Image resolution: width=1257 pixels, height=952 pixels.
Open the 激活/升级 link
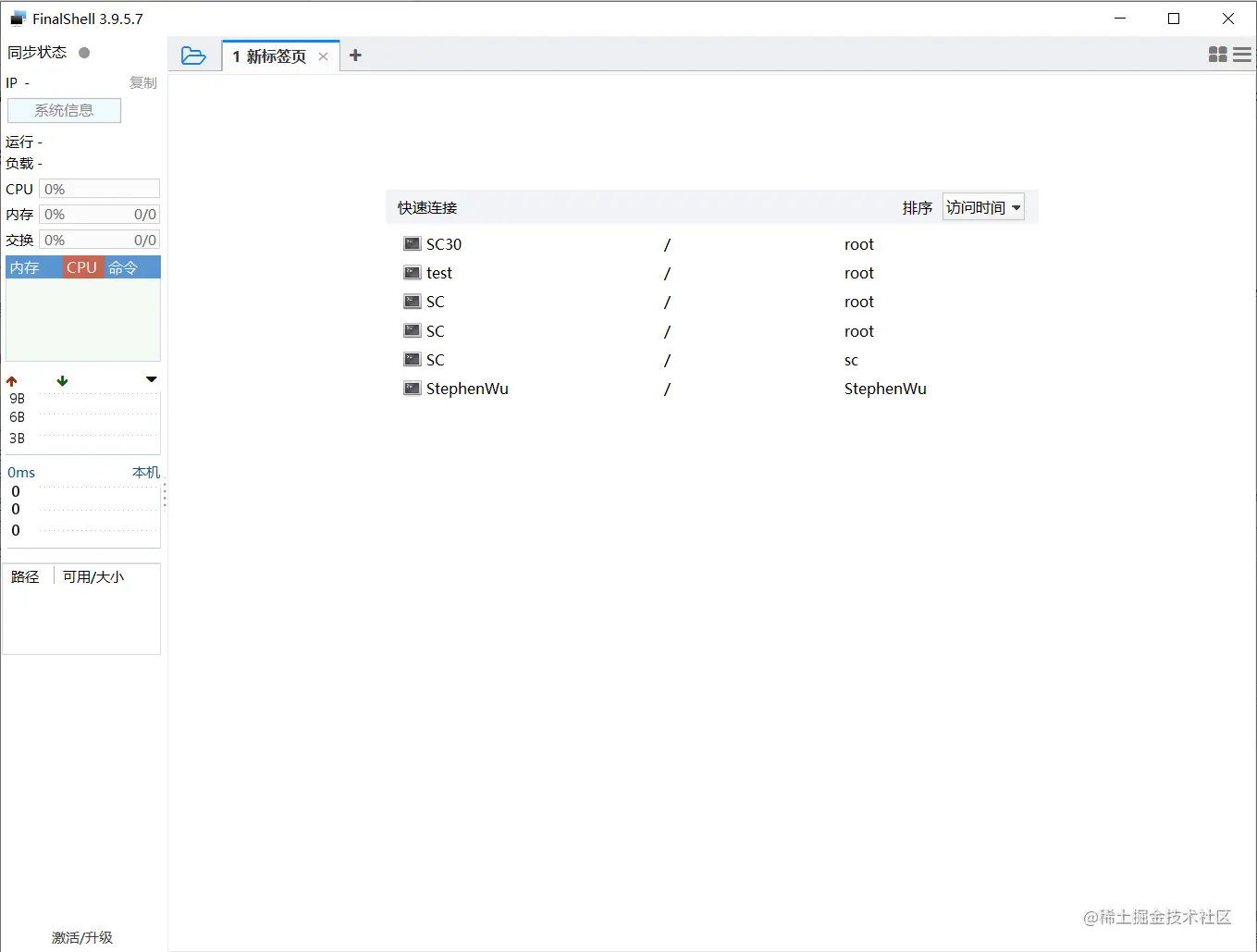click(x=82, y=937)
